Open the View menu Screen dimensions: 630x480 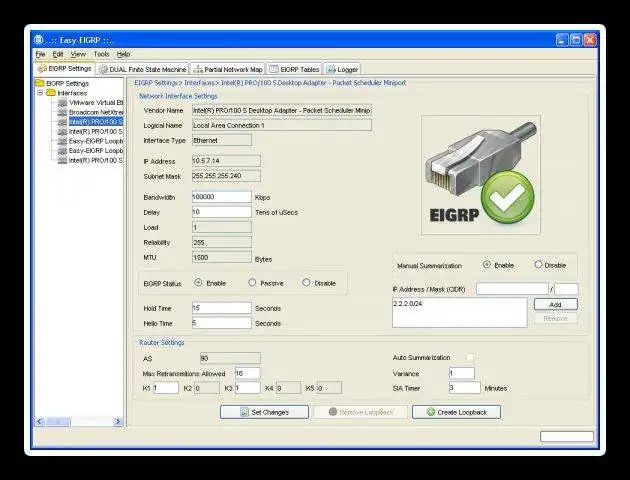click(78, 54)
